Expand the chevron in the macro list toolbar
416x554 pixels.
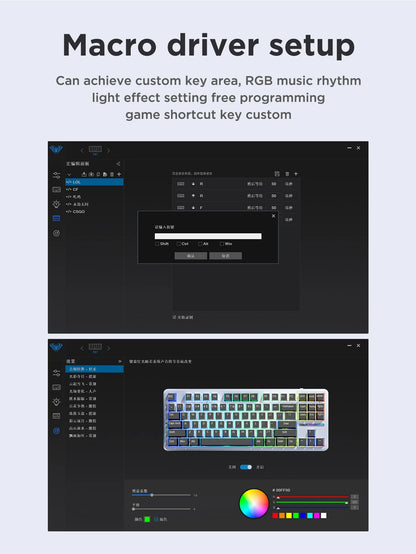[x=69, y=174]
